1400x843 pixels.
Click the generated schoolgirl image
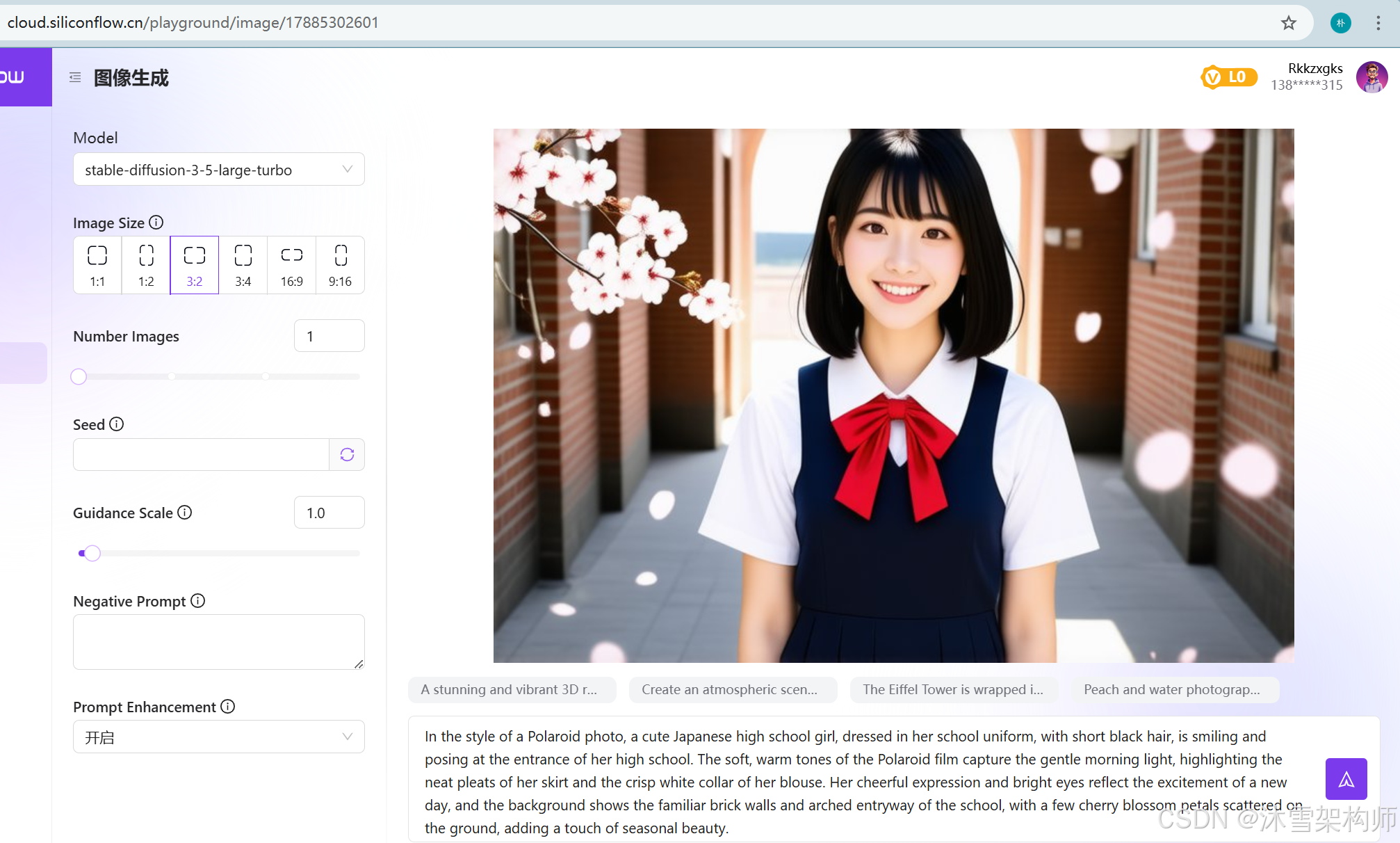(894, 395)
